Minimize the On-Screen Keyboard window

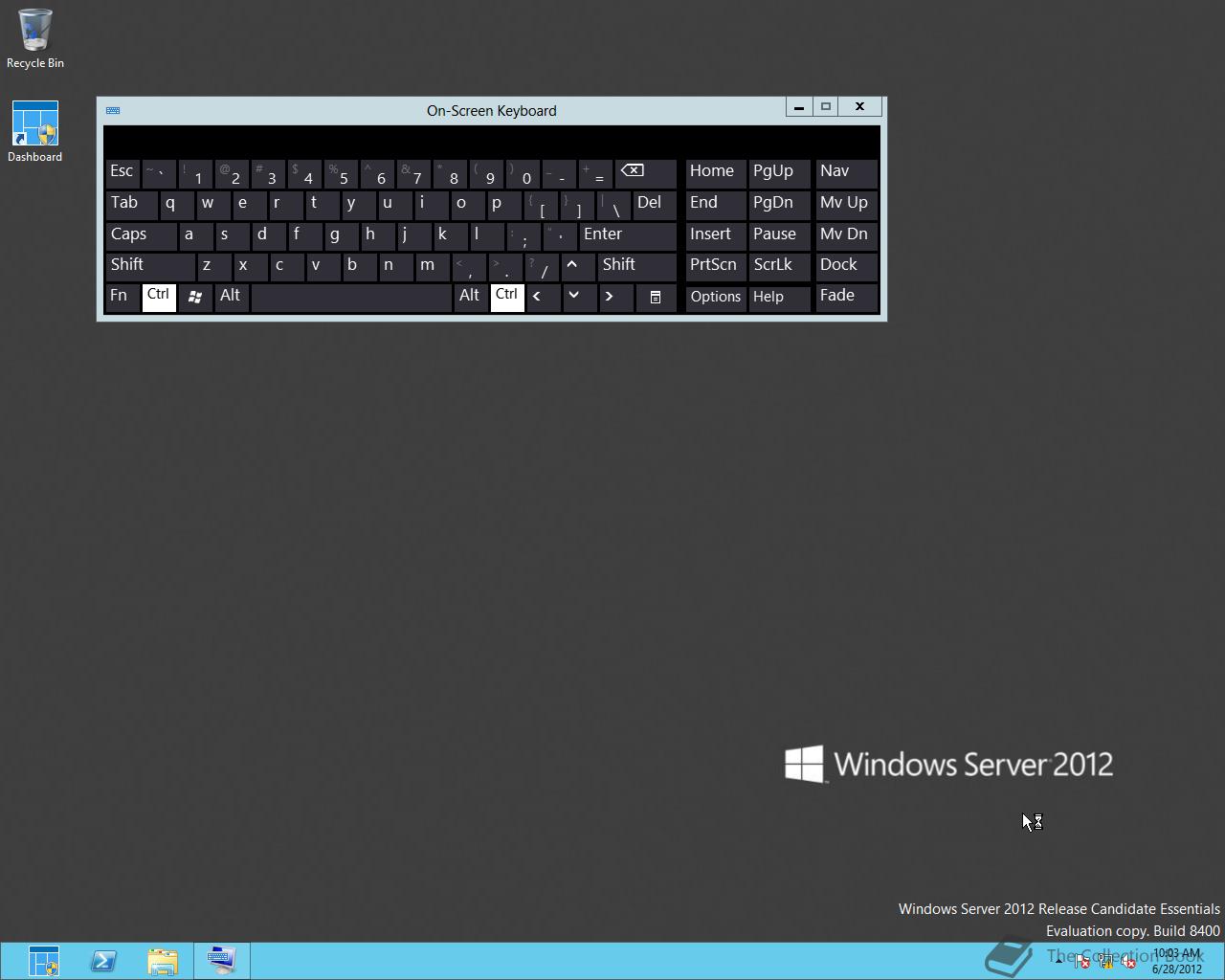coord(799,107)
